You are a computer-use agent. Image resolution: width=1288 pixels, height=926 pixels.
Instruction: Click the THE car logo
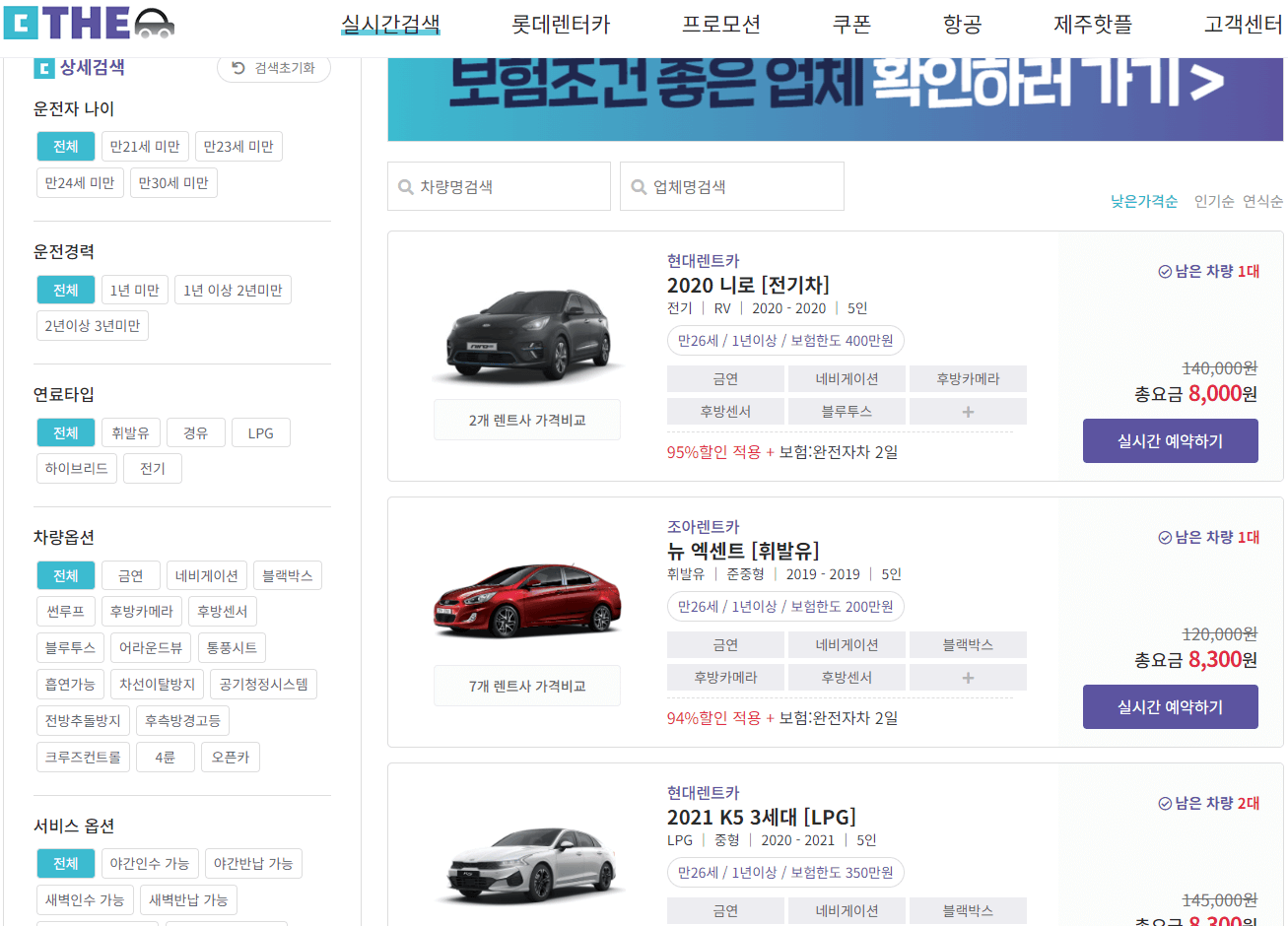tap(89, 23)
